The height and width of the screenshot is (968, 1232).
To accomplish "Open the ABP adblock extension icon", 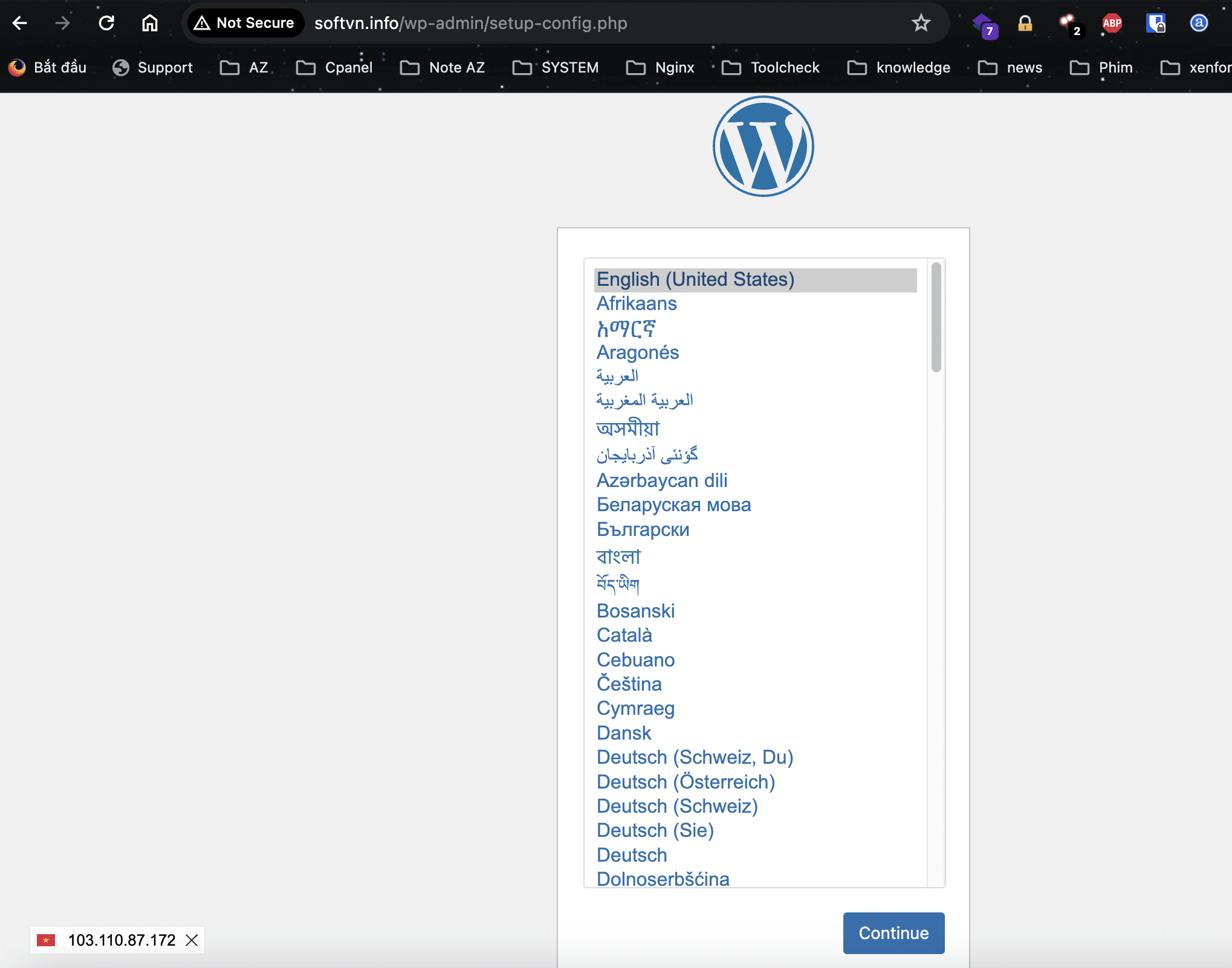I will pyautogui.click(x=1112, y=23).
